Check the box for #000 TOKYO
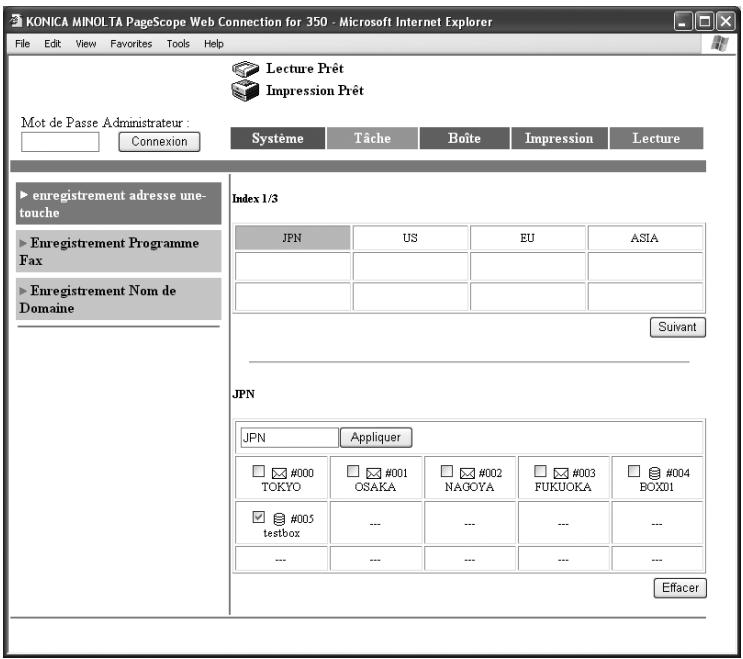This screenshot has width=743, height=659. [x=259, y=471]
